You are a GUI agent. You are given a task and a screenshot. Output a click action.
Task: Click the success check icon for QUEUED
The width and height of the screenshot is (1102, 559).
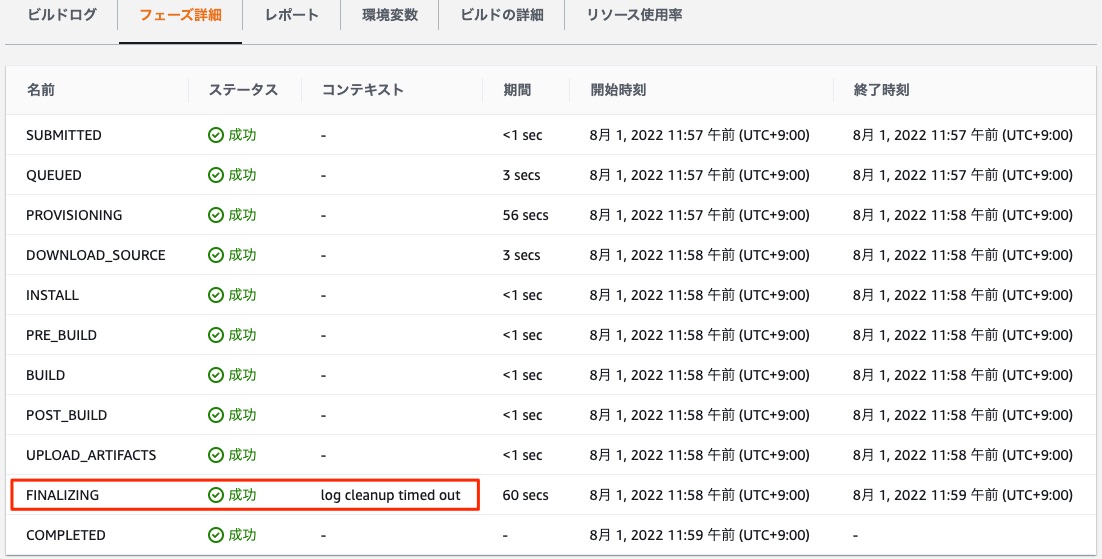click(216, 175)
